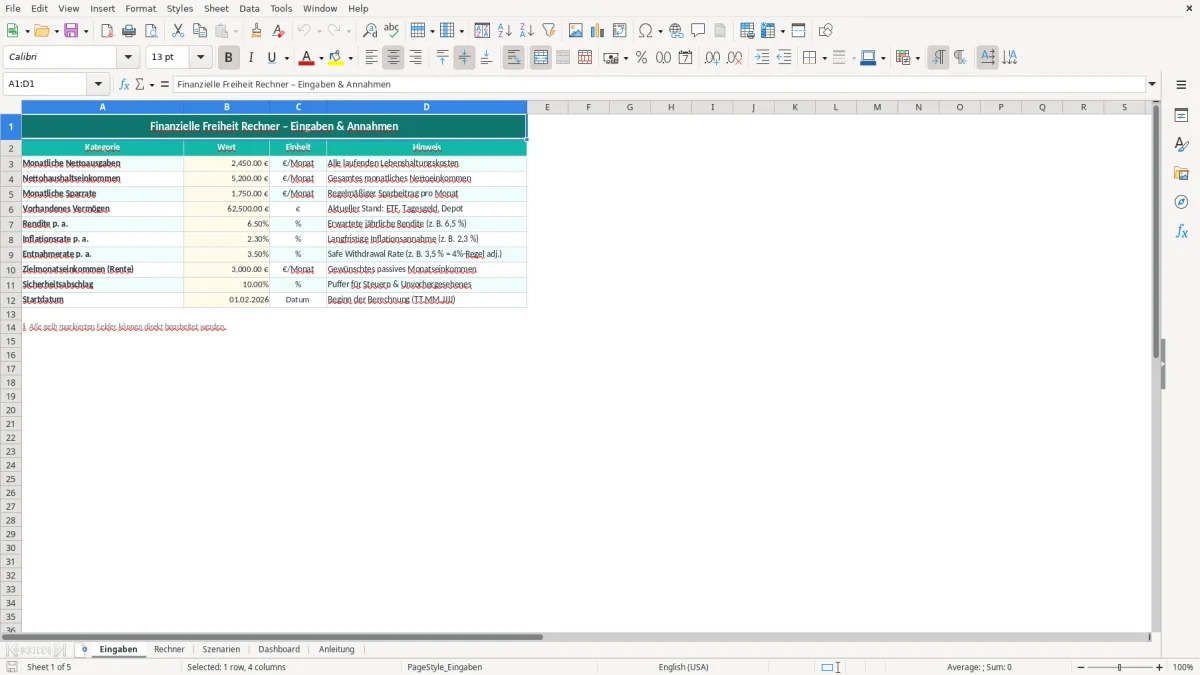Switch to the Dashboard sheet tab
This screenshot has width=1200, height=675.
pos(279,649)
